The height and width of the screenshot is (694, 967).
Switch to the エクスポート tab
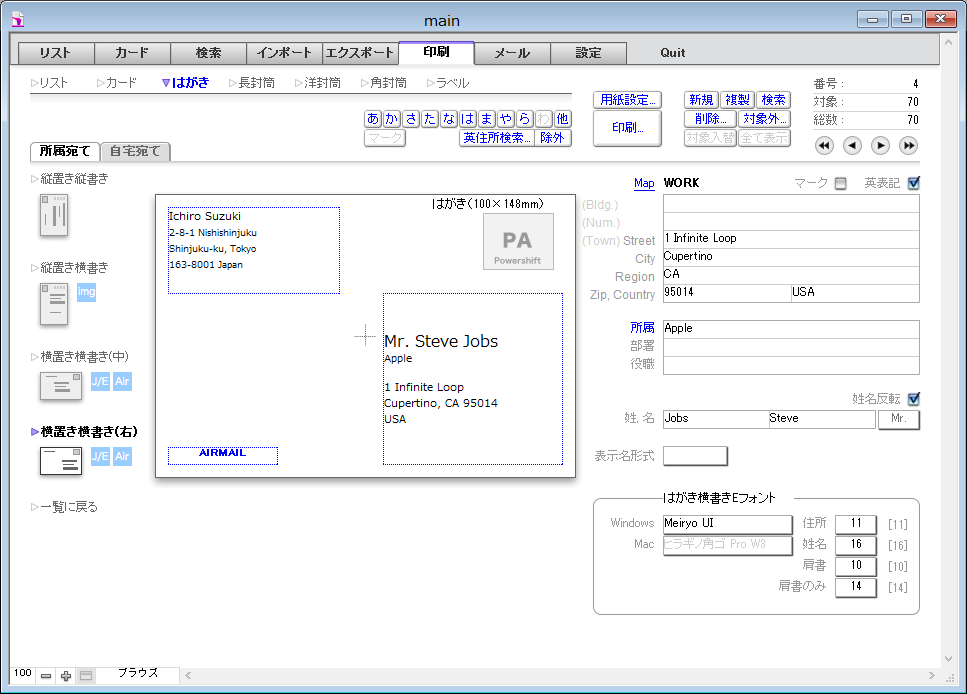point(360,53)
